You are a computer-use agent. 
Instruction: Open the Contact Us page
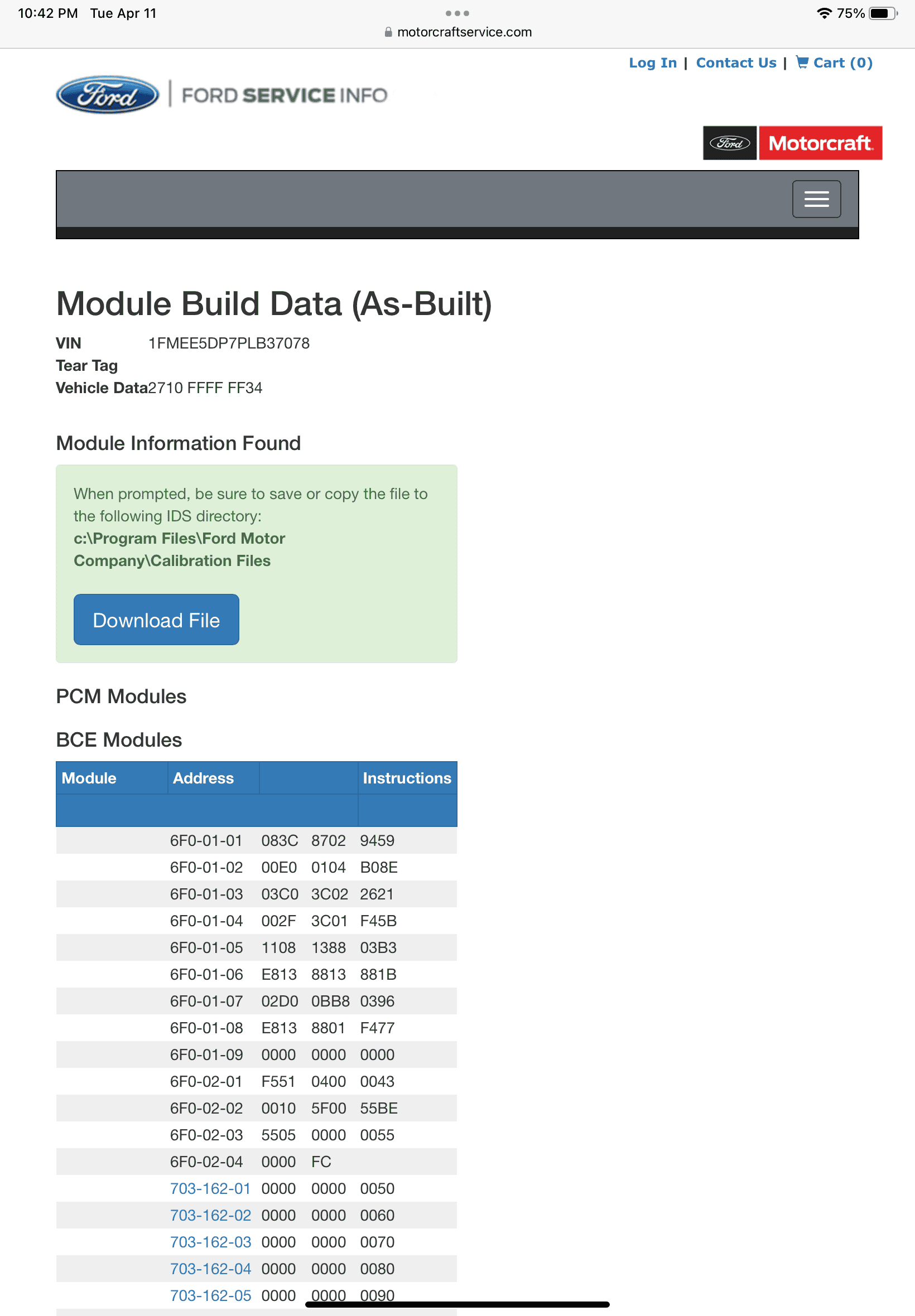tap(736, 62)
